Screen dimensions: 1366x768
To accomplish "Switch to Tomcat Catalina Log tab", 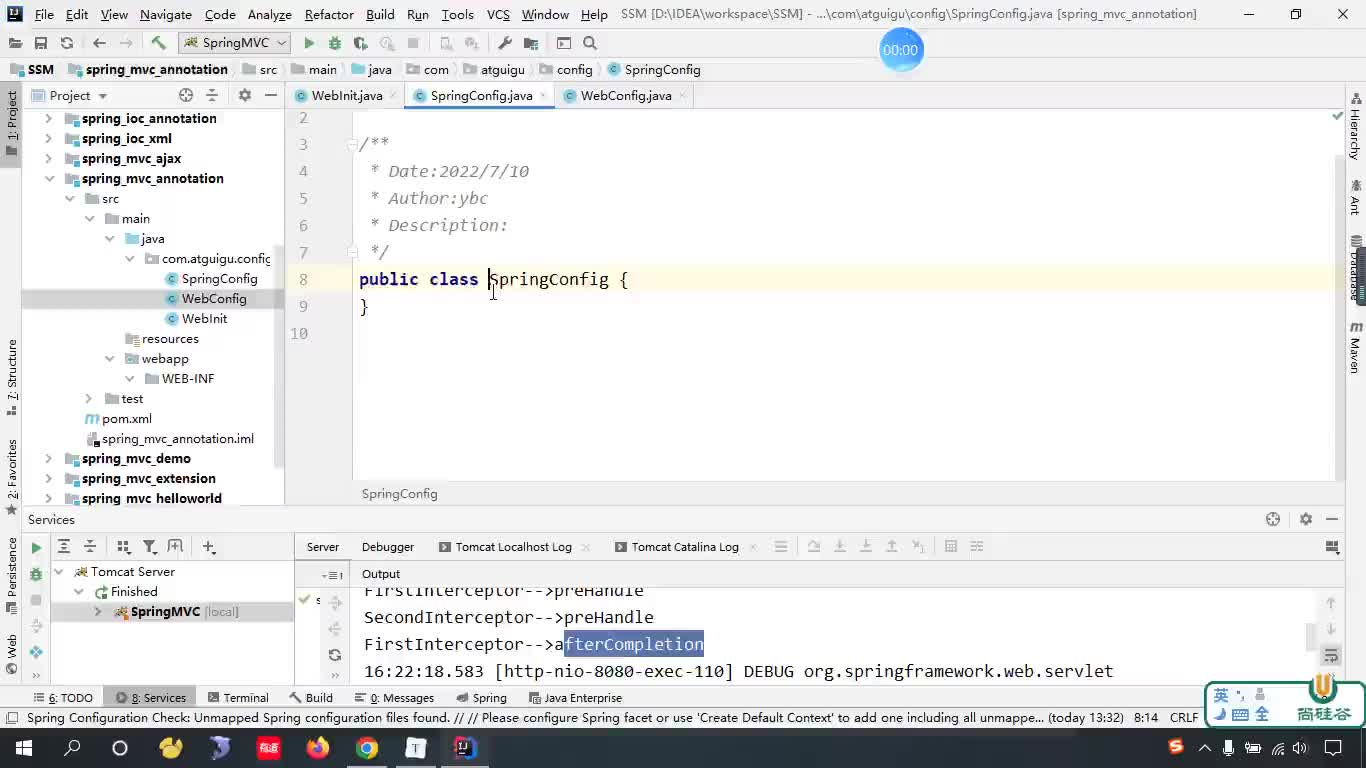I will tap(685, 547).
